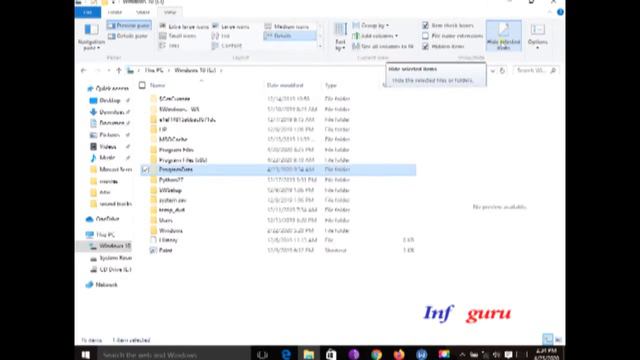Click the Windows Start button
Screen dimensions: 640x360
86,355
